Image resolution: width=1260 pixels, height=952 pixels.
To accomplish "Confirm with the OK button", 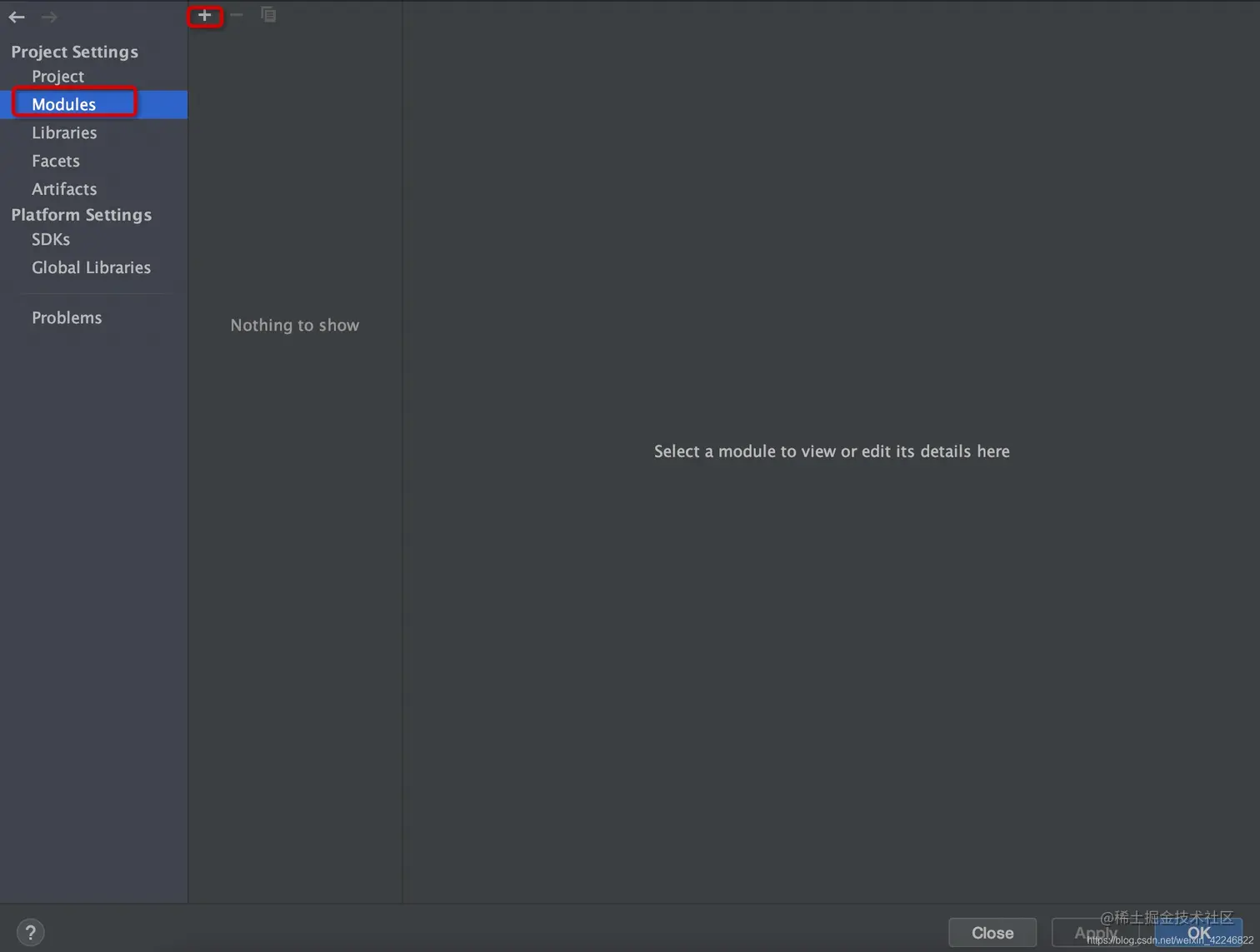I will click(x=1198, y=933).
